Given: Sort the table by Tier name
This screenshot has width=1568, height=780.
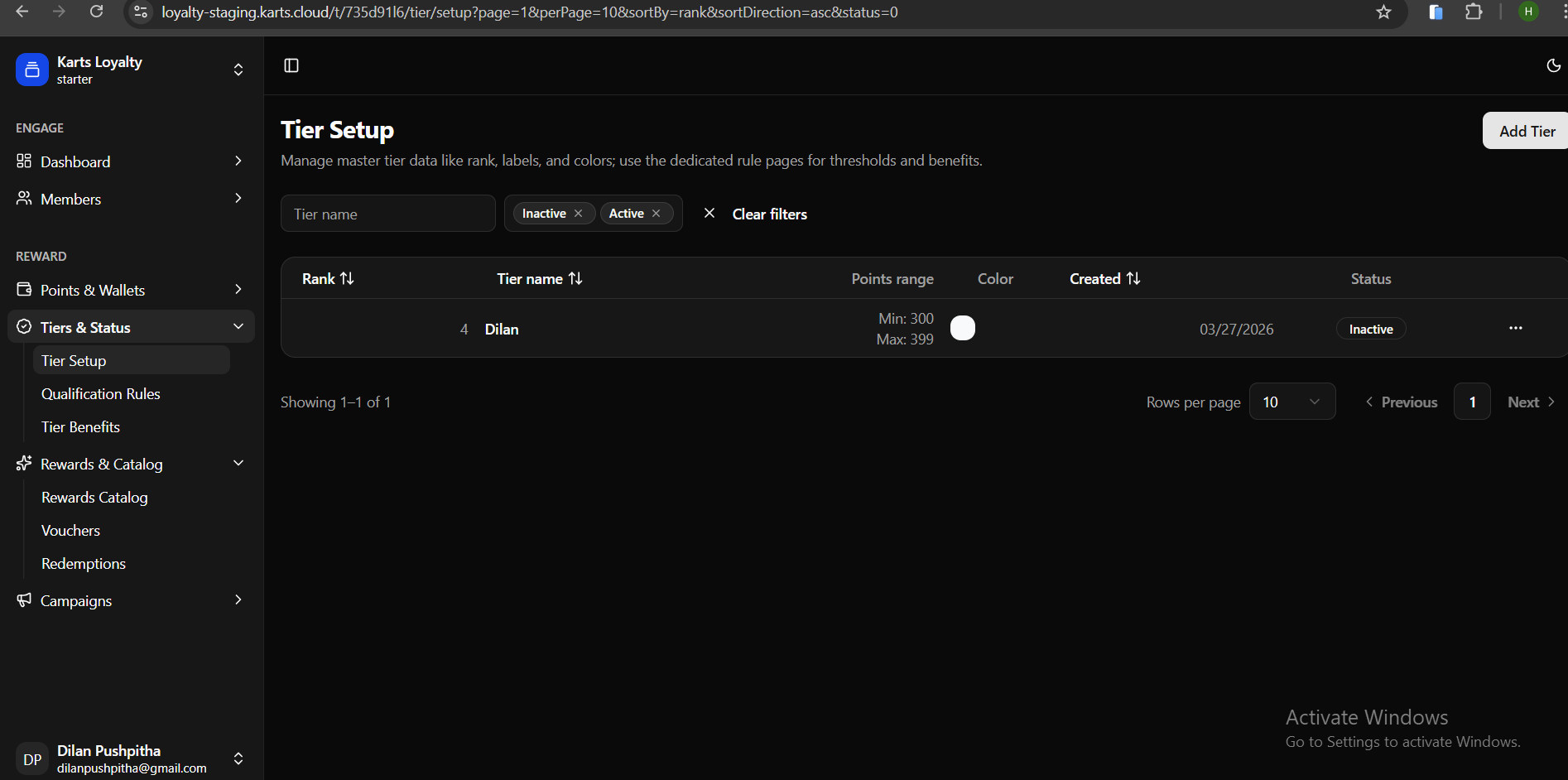Looking at the screenshot, I should click(x=539, y=279).
